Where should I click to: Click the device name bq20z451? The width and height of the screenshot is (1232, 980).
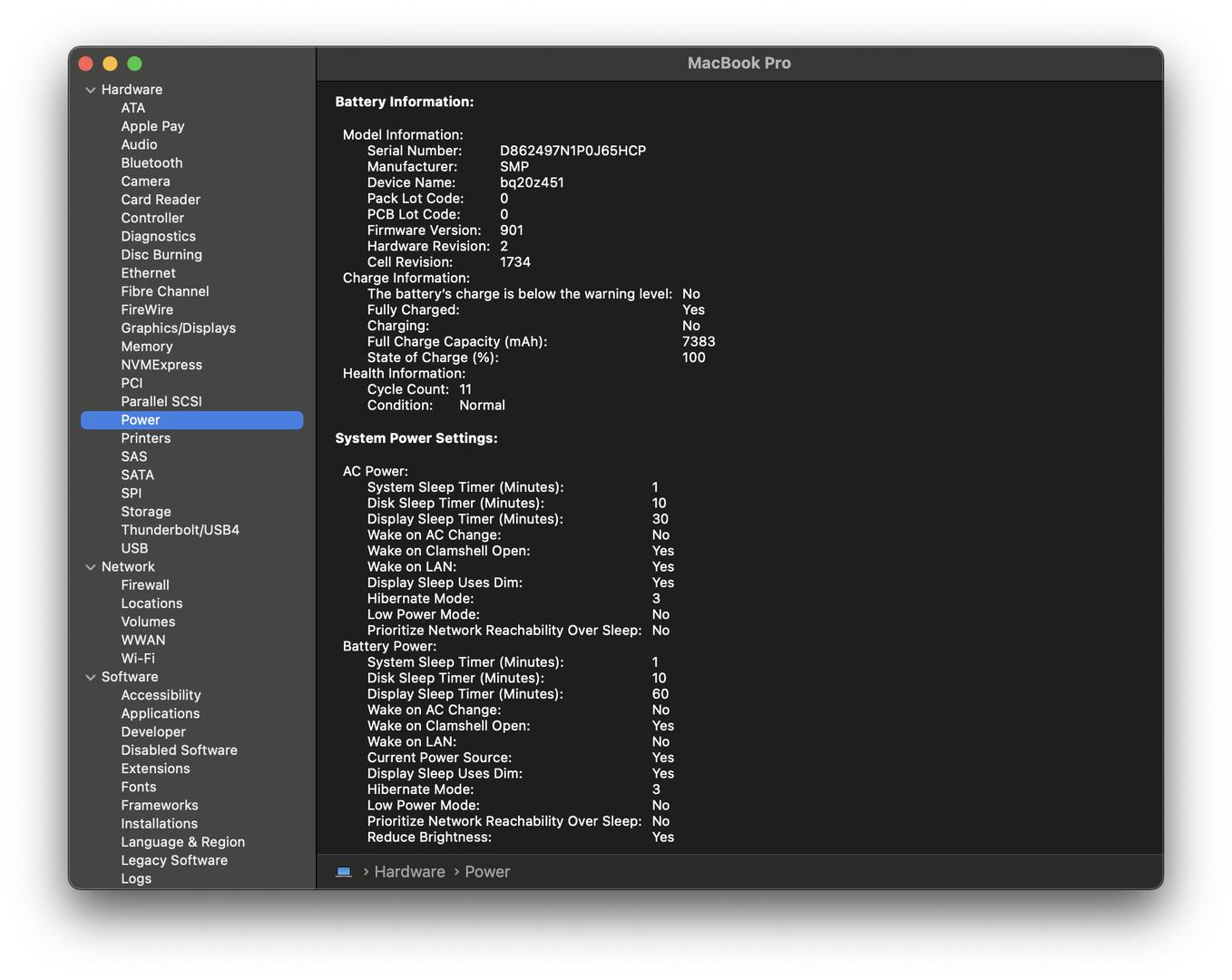point(532,182)
